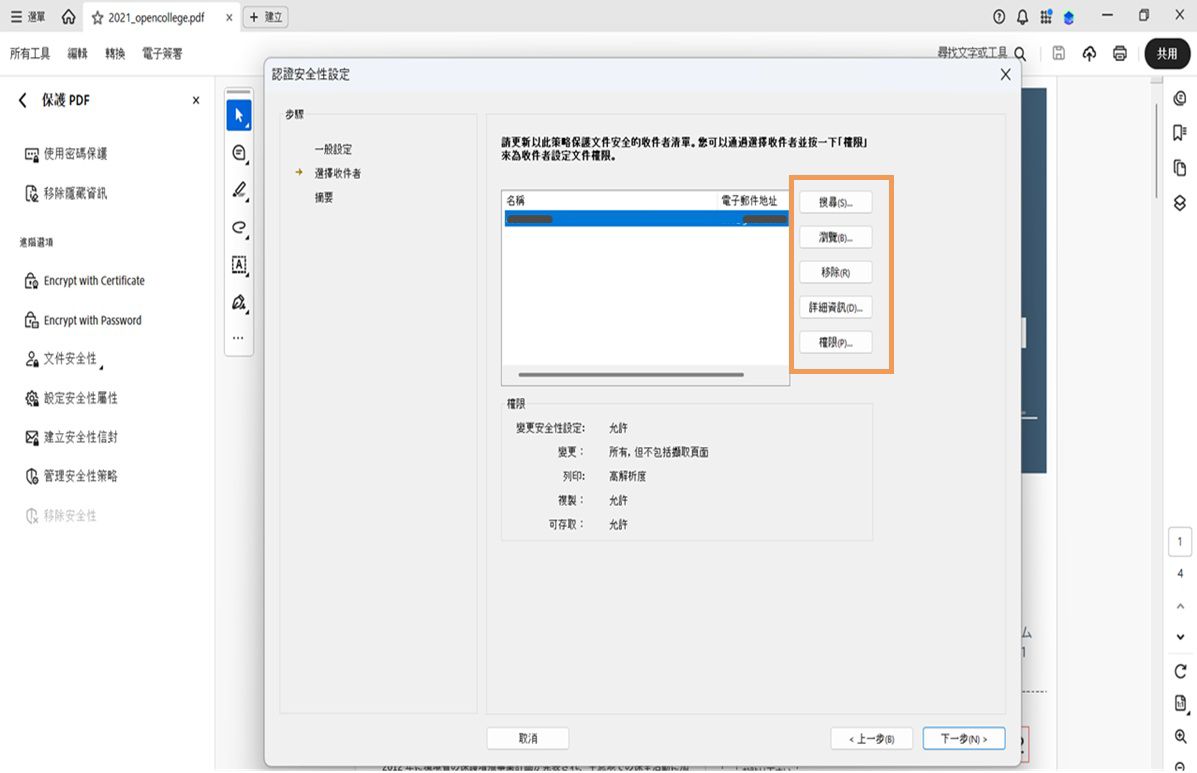Viewport: 1197px width, 773px height.
Task: Open the share document icon
Action: click(x=1089, y=53)
